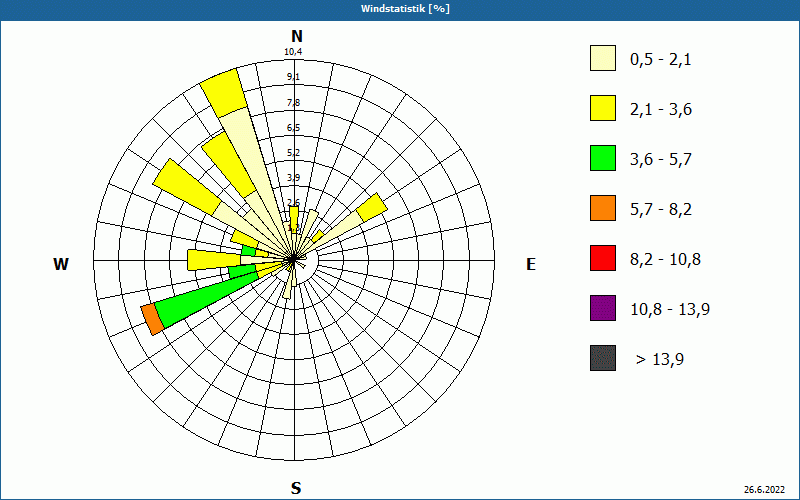Click the legend label '5,7 - 8,2'
The image size is (800, 500).
pyautogui.click(x=661, y=210)
